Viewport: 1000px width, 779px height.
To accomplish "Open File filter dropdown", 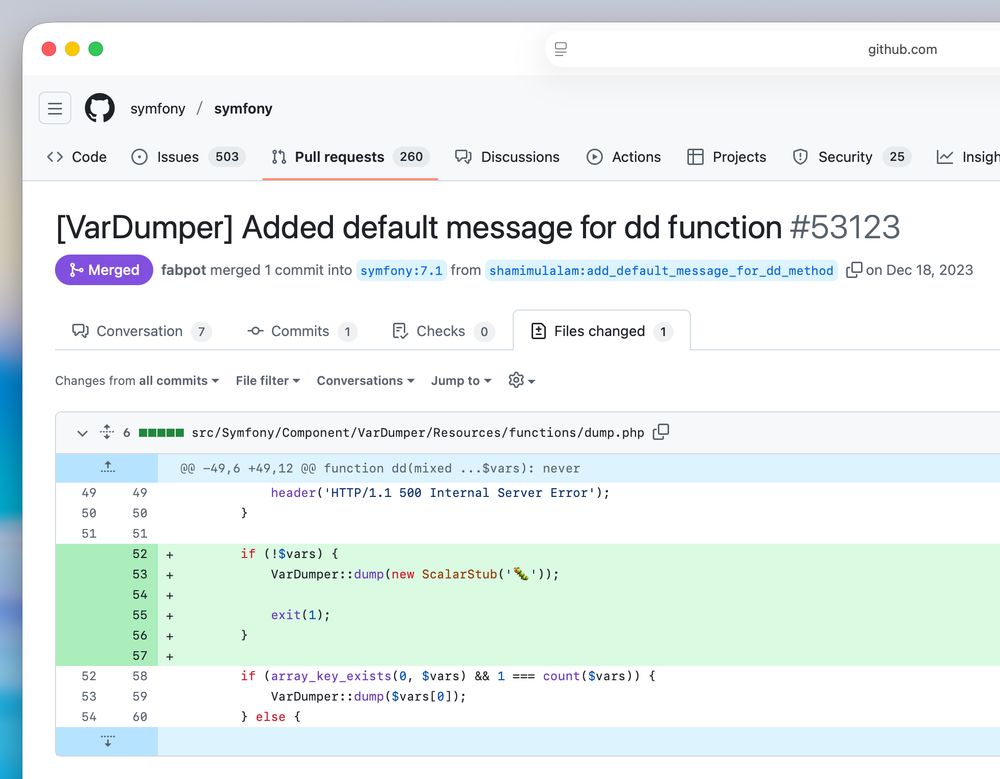I will [x=268, y=380].
